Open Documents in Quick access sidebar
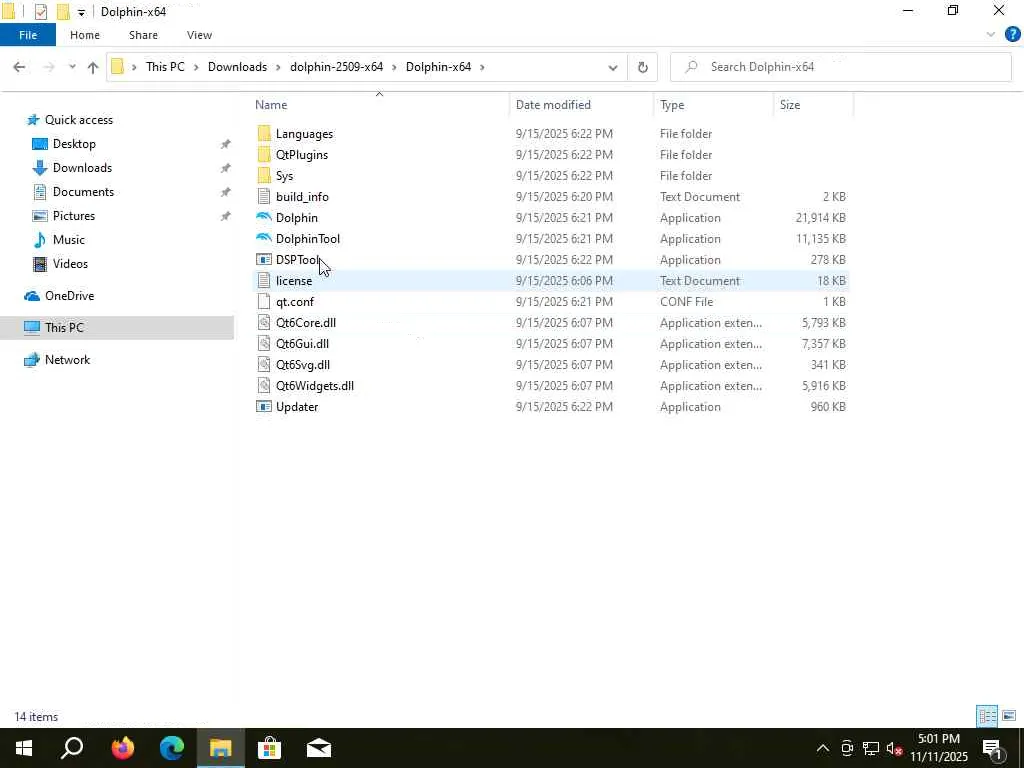Screen dimensions: 1024x768 coord(83,191)
